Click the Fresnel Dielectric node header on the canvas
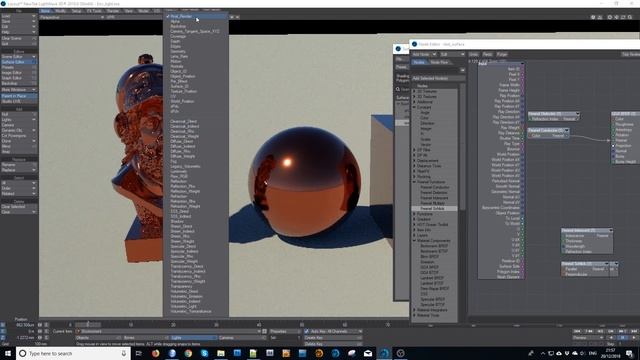This screenshot has height=360, width=640. pos(553,114)
